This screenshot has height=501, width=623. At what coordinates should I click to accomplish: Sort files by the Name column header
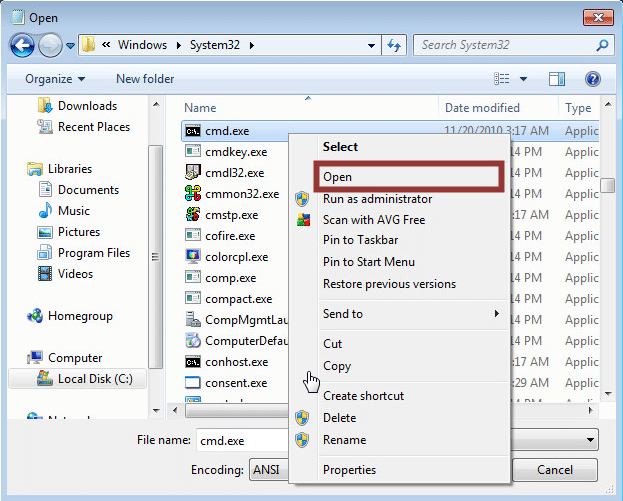click(x=200, y=108)
